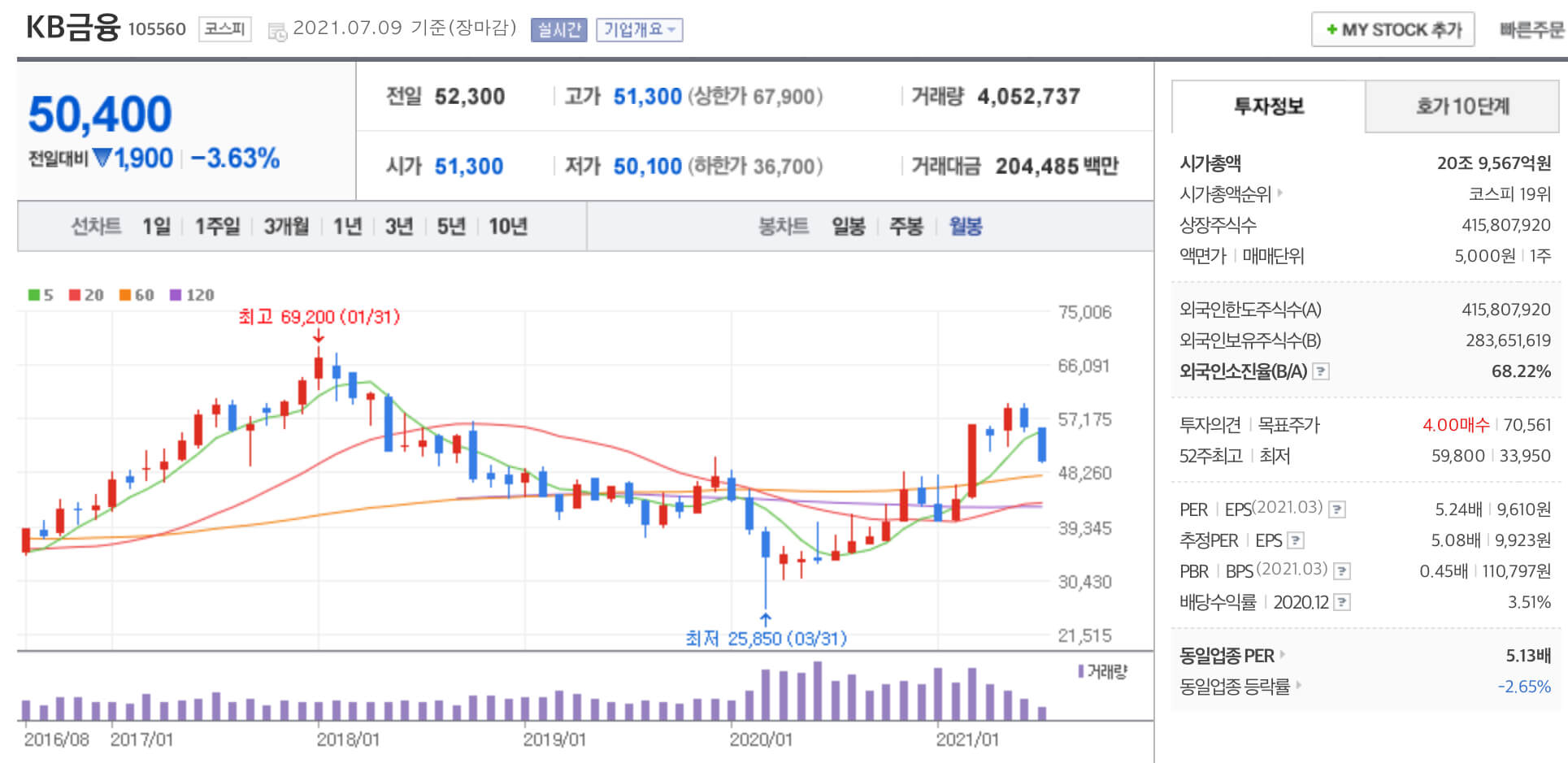Open help icon next to PER EPS(2021.03)
This screenshot has width=1568, height=763.
pyautogui.click(x=1336, y=509)
